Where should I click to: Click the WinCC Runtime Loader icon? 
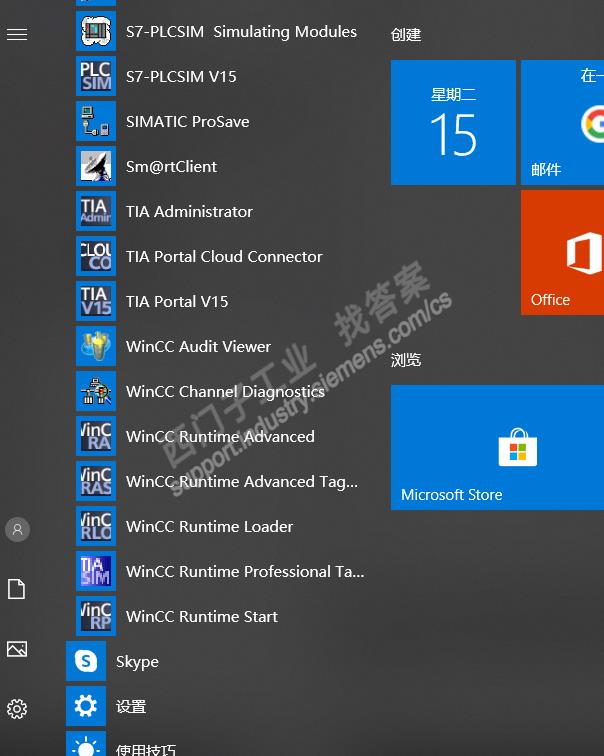click(x=96, y=526)
